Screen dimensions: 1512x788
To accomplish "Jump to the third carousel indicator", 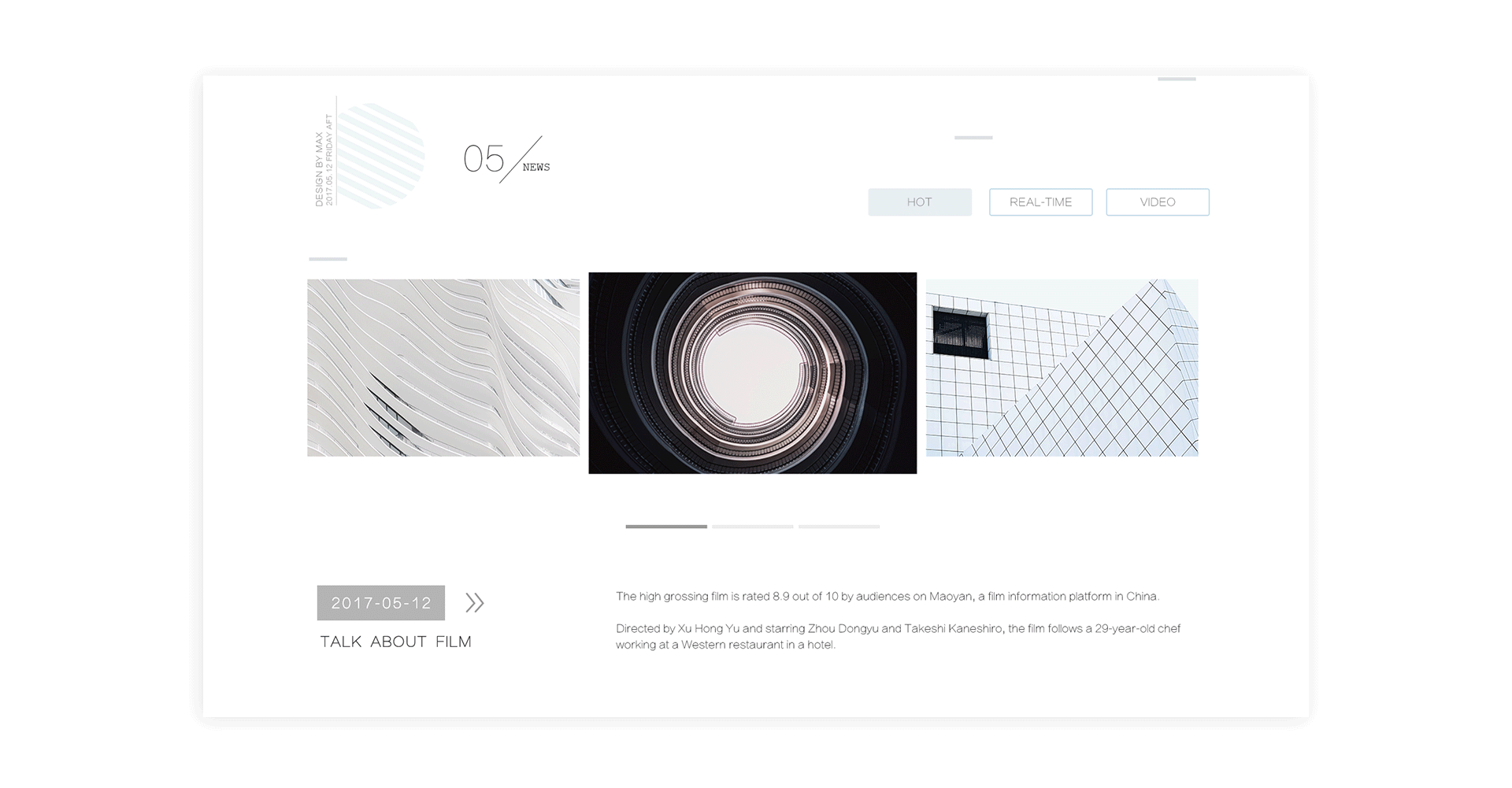I will pyautogui.click(x=839, y=527).
